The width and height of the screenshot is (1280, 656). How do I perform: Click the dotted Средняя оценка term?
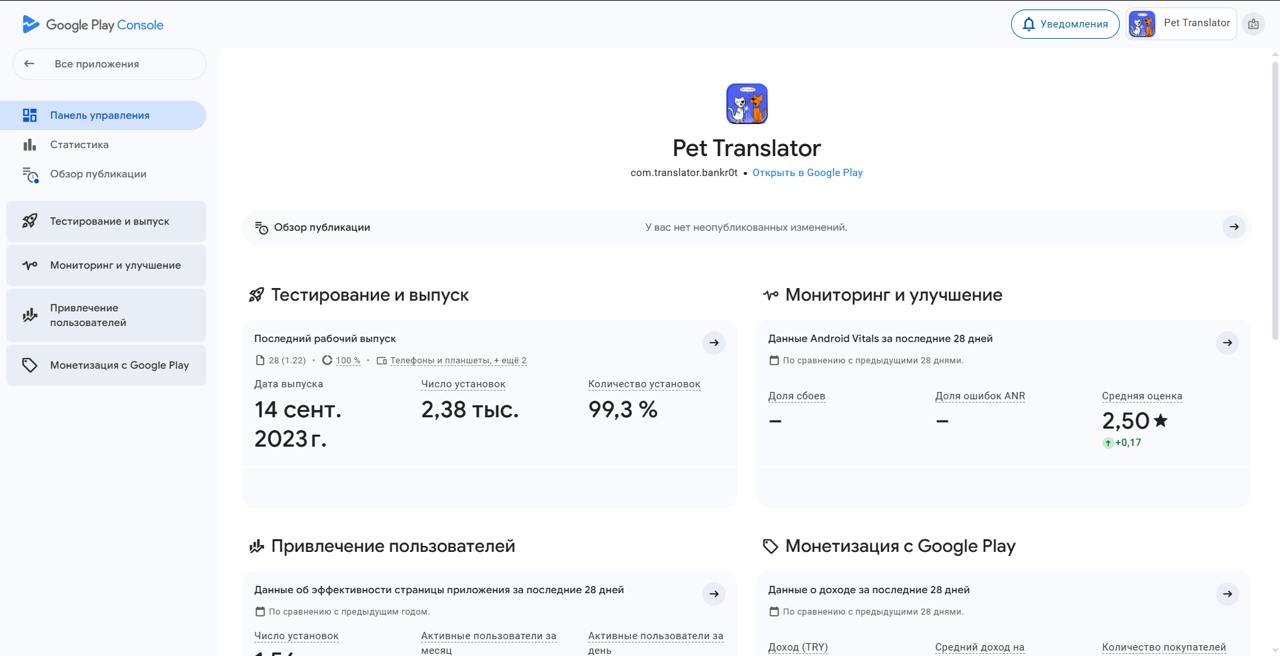[1141, 395]
